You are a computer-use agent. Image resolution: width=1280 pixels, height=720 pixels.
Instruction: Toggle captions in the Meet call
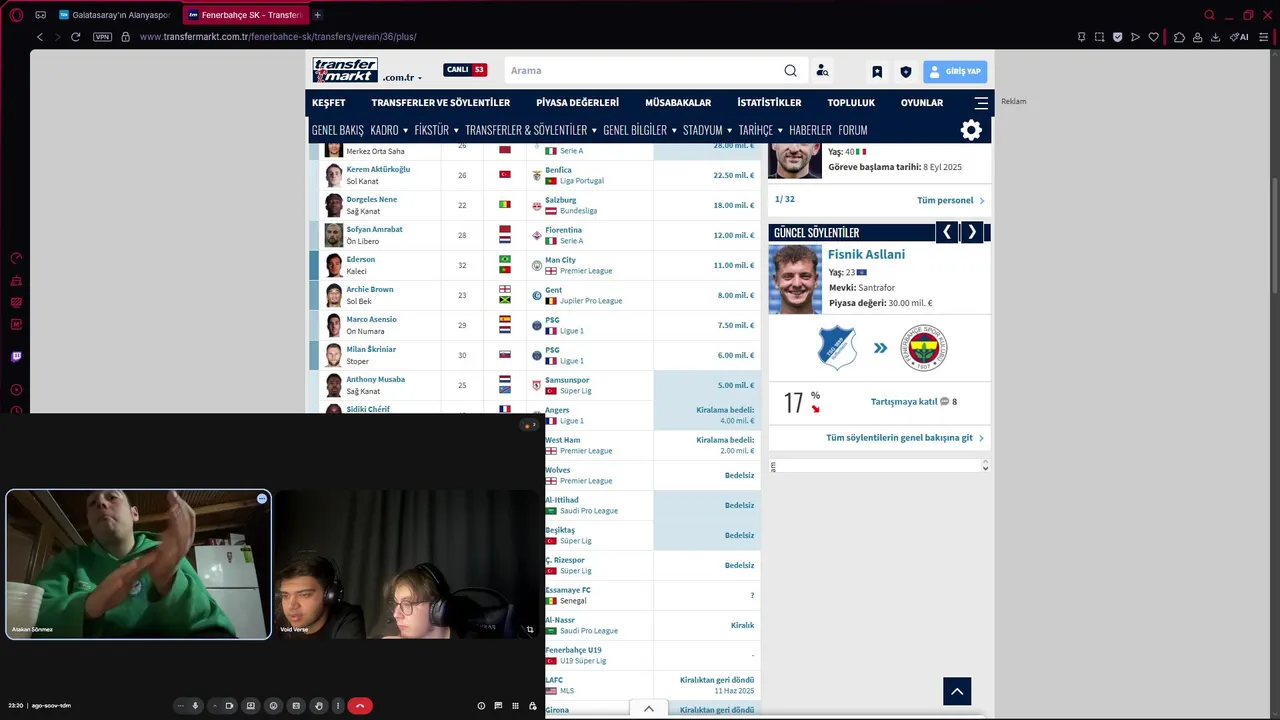coord(296,705)
